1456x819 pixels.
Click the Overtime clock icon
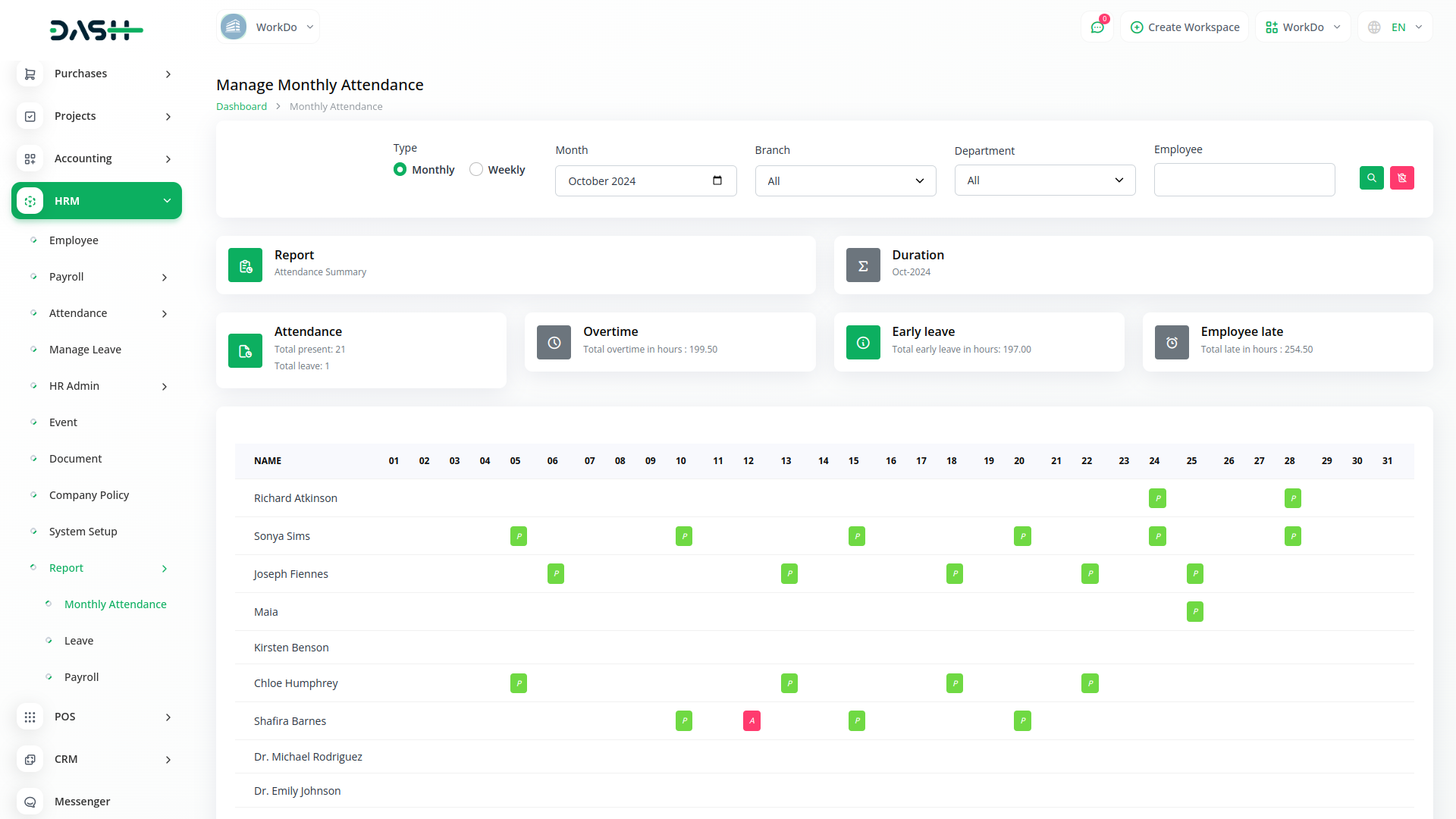(x=553, y=342)
